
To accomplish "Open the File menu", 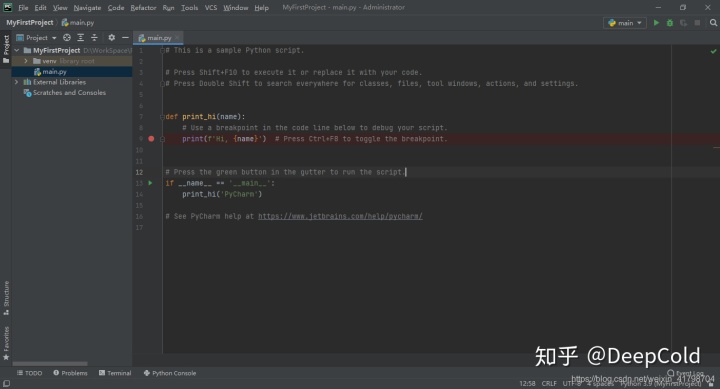I will (x=23, y=7).
